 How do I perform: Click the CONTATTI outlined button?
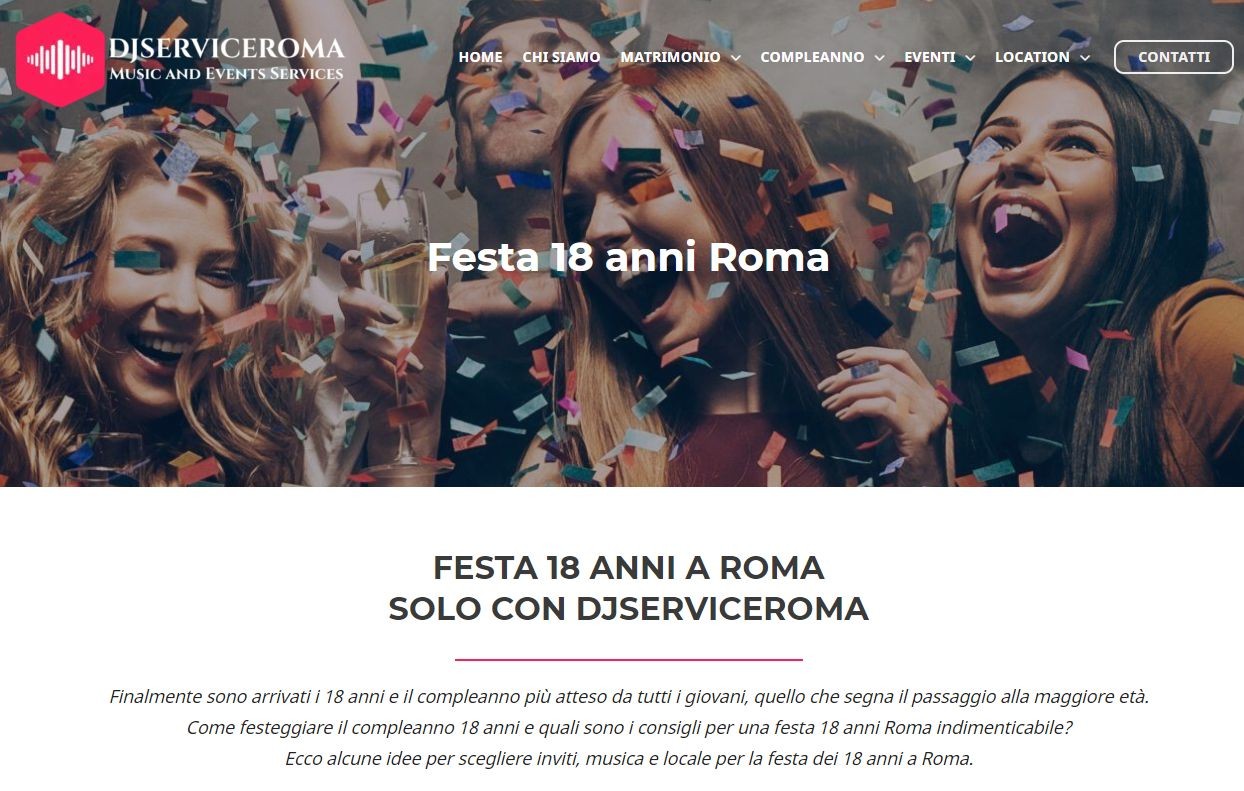point(1174,57)
